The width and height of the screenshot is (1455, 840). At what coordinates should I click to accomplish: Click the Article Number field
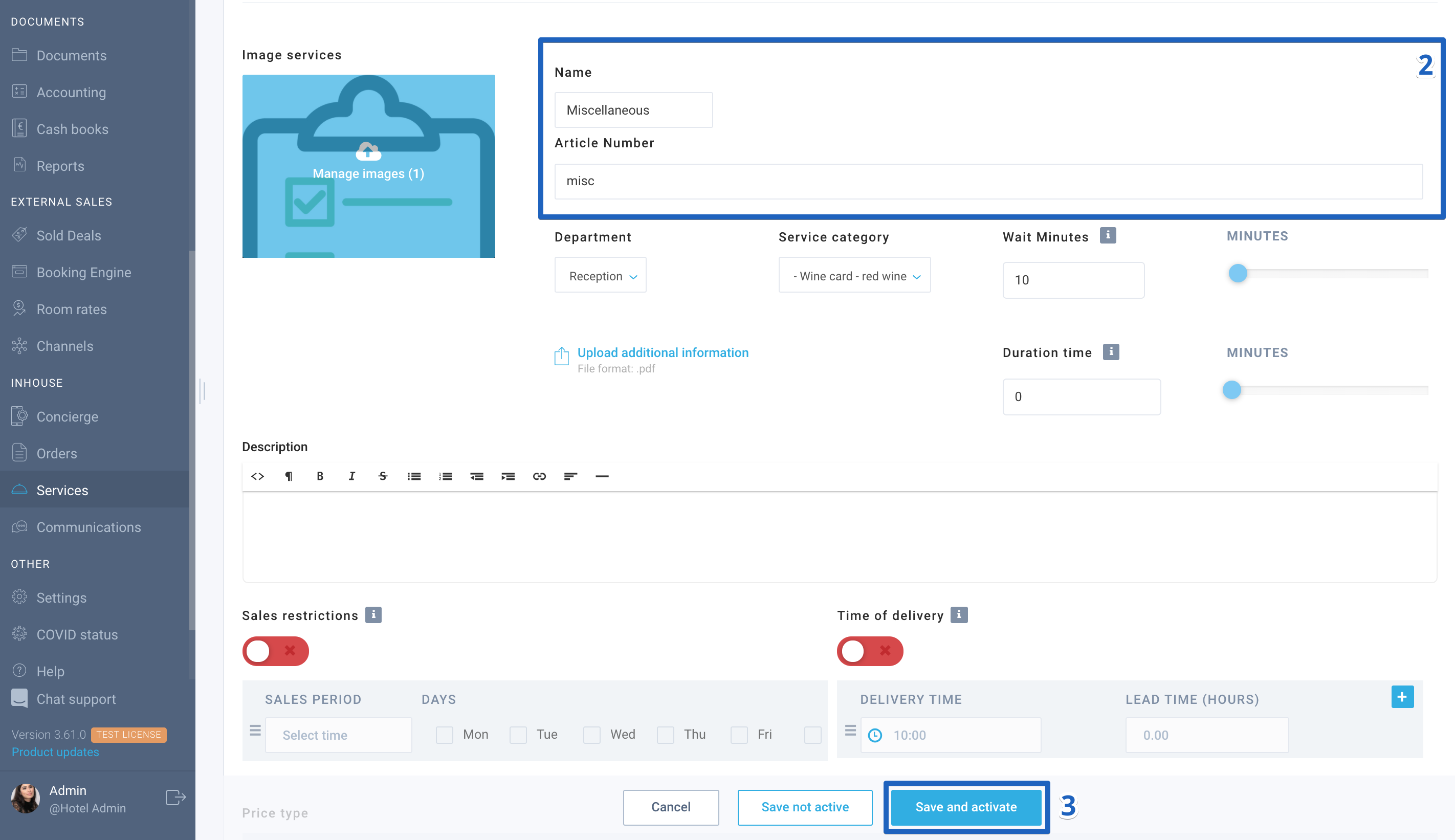tap(988, 181)
